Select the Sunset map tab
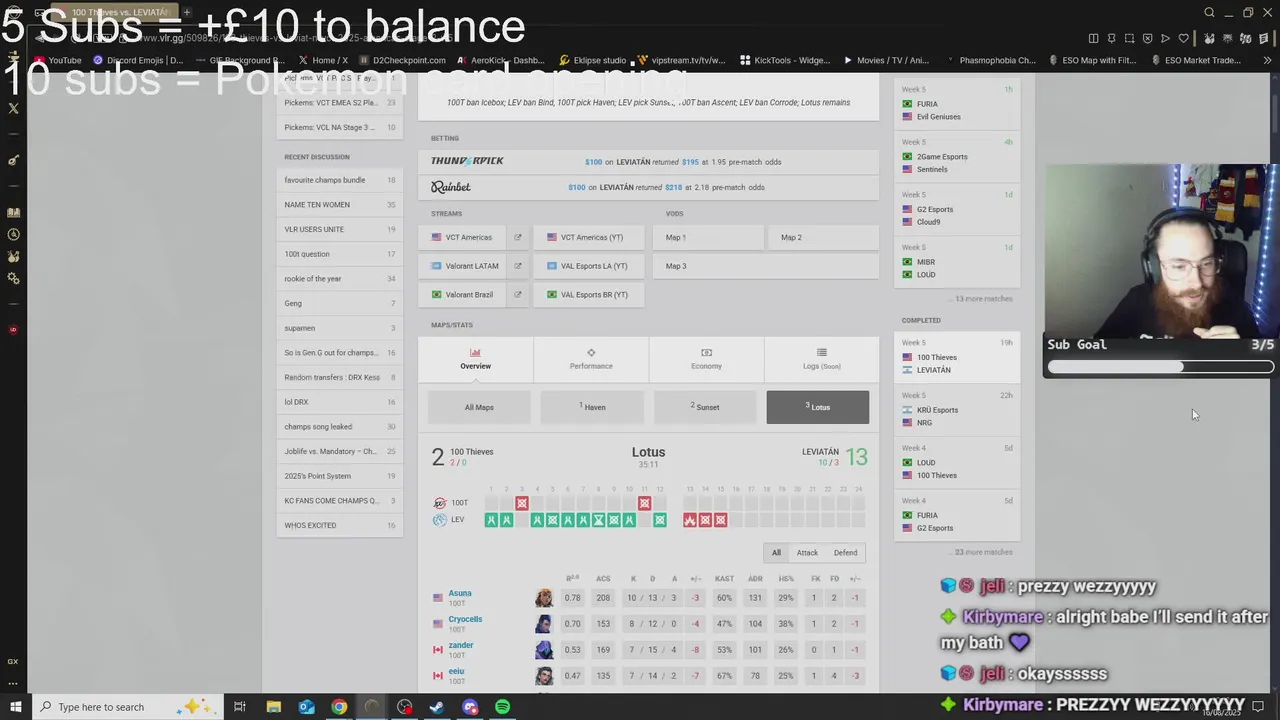The image size is (1280, 720). tap(705, 407)
